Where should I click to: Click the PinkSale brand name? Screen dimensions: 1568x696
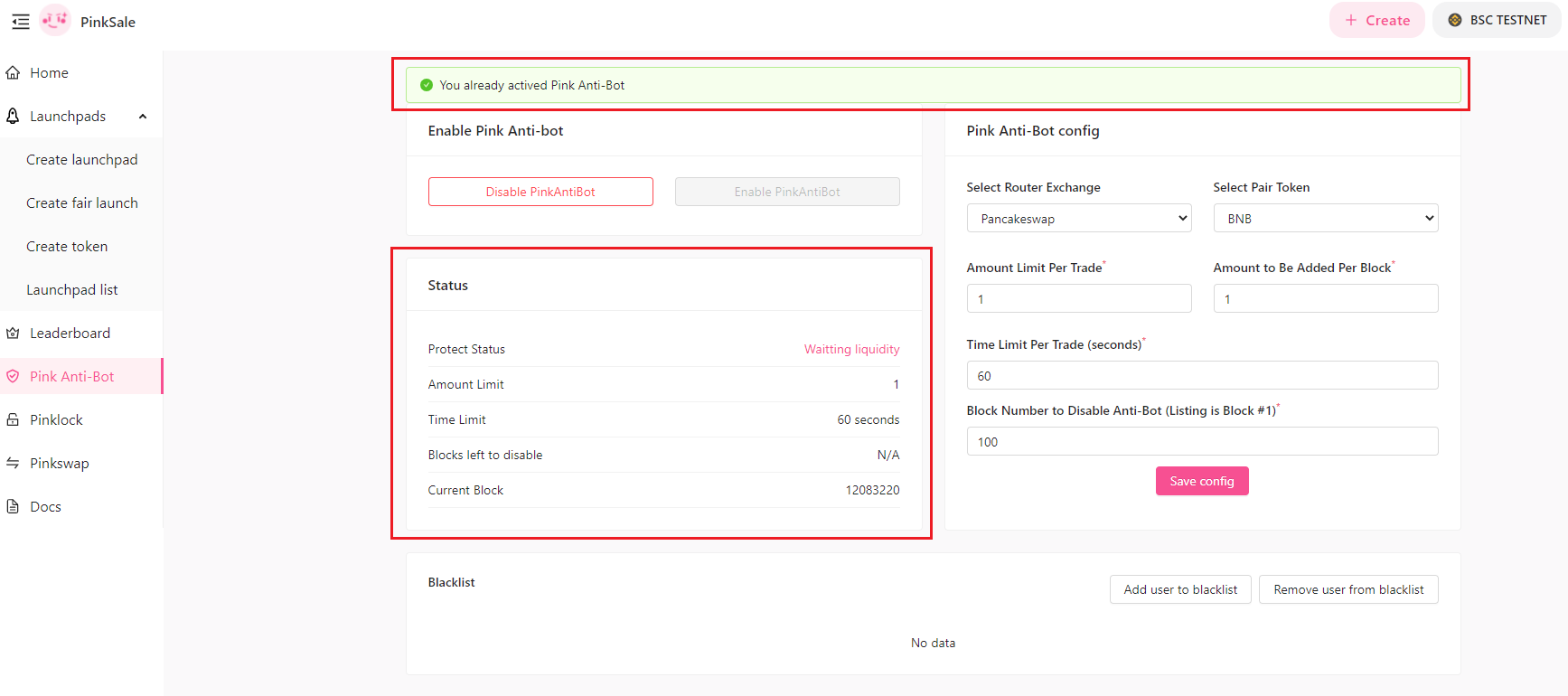click(x=108, y=22)
